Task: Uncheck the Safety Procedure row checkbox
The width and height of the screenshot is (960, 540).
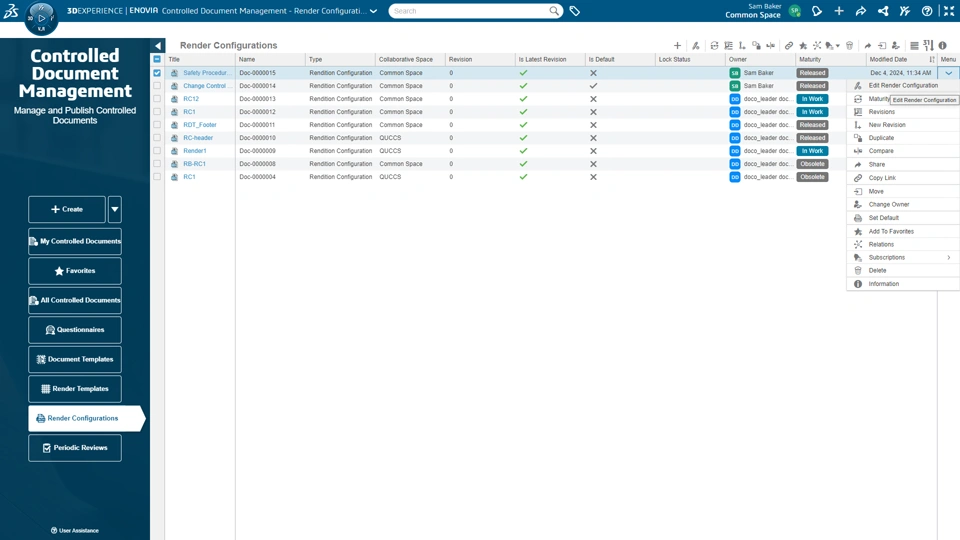Action: (x=157, y=73)
